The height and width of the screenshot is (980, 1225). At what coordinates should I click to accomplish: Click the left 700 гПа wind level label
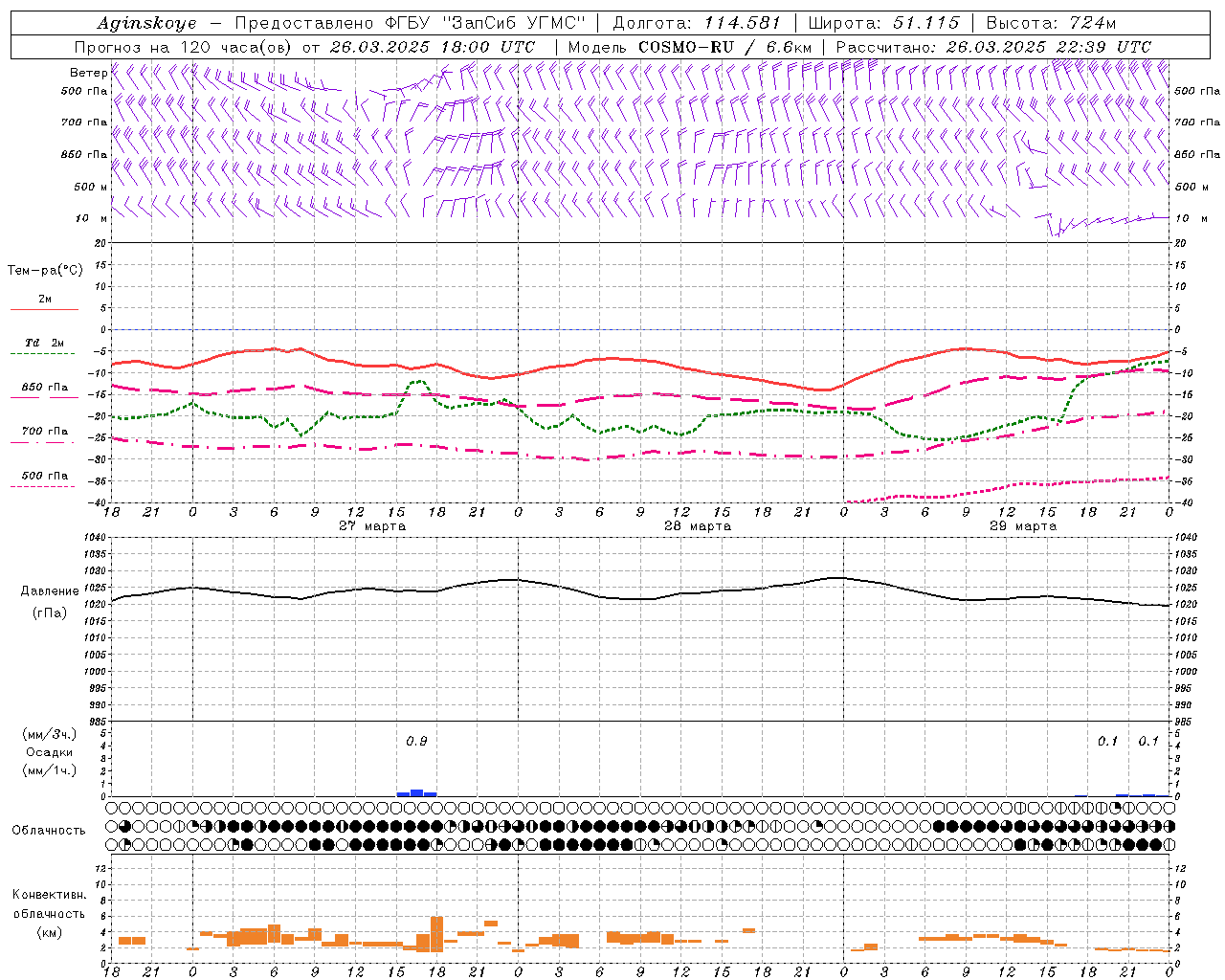(84, 122)
